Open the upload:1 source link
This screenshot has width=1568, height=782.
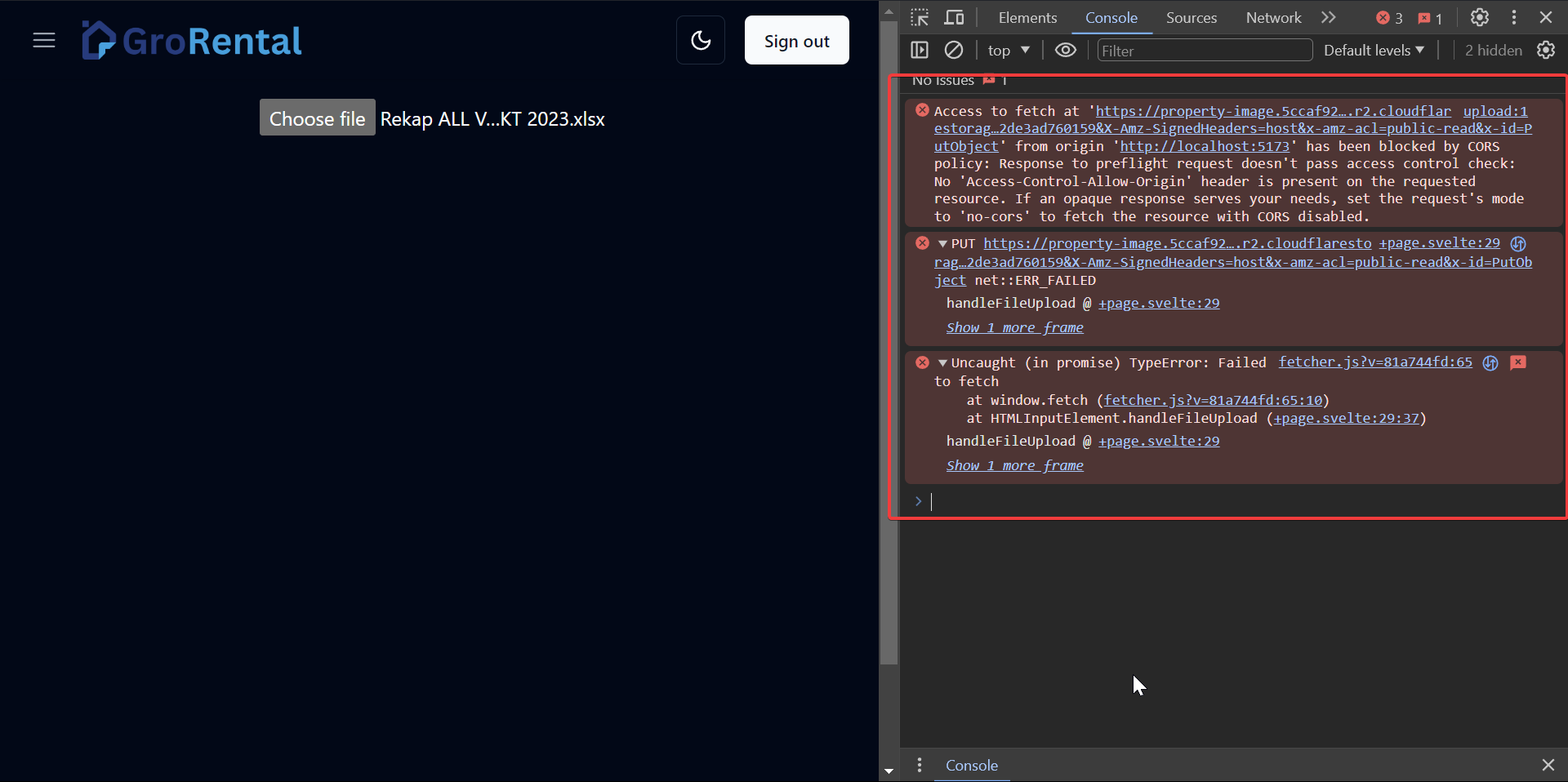[x=1494, y=111]
